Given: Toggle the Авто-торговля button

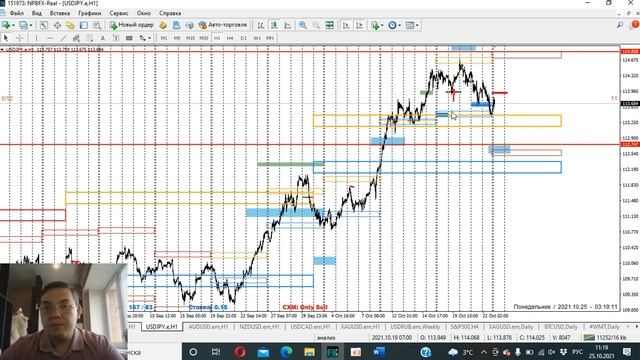Looking at the screenshot, I should 222,25.
